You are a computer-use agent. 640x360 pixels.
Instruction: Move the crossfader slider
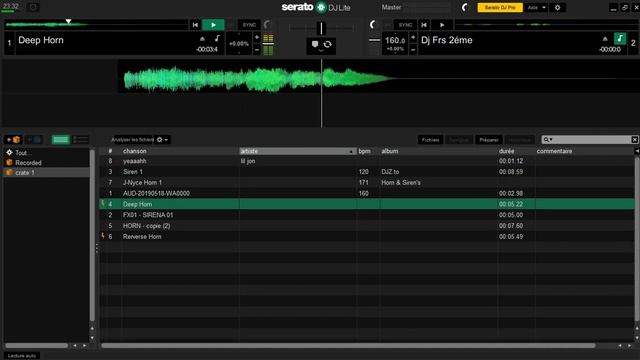coord(322,28)
